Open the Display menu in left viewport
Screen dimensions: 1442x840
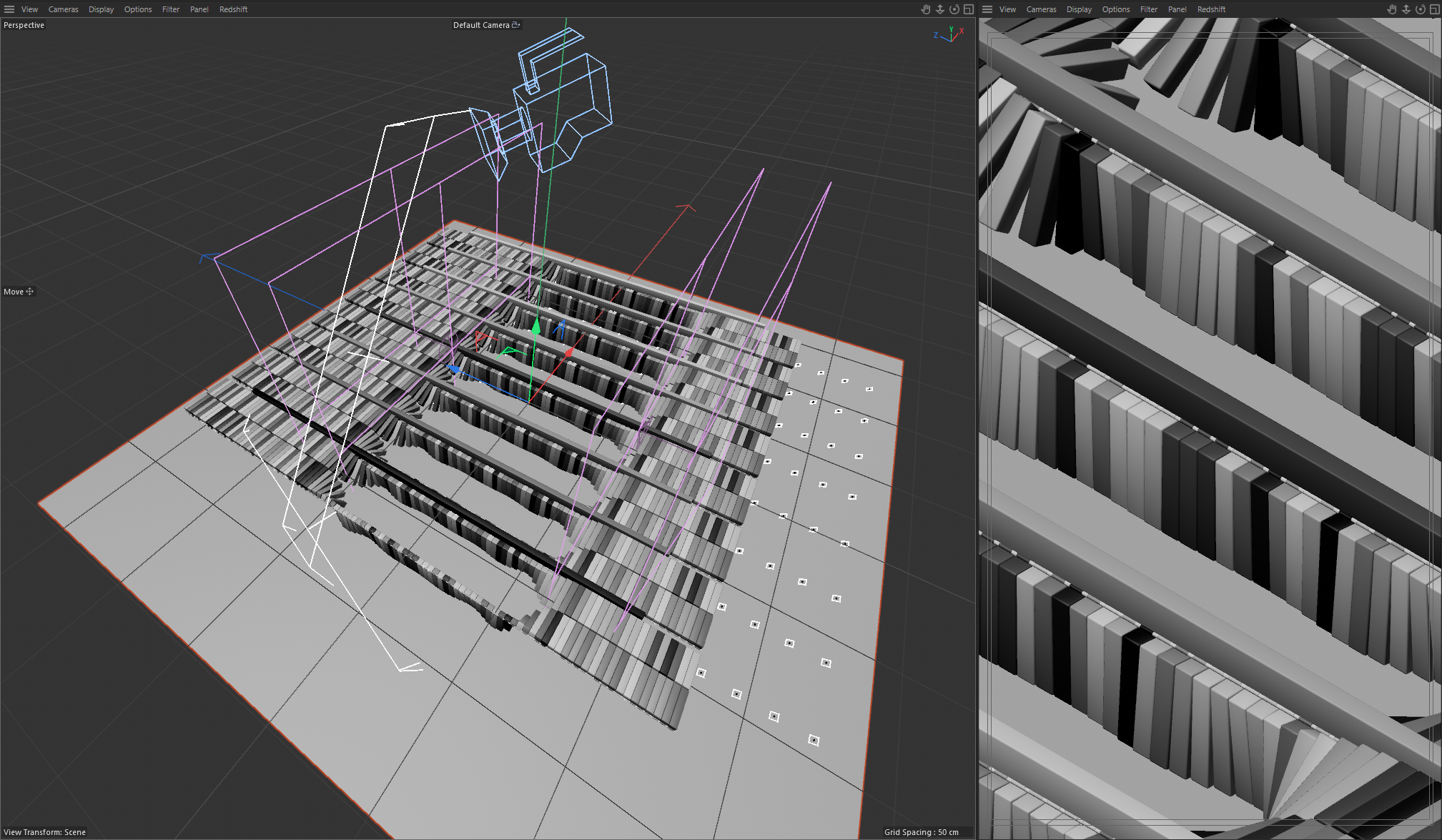coord(101,9)
